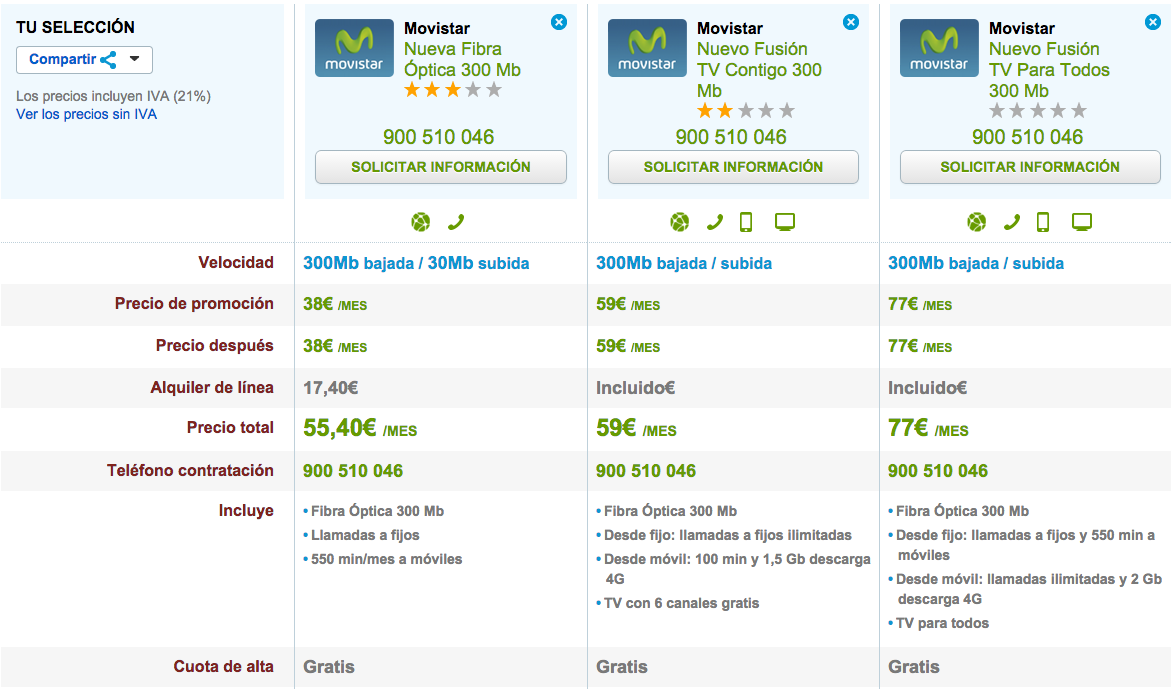Click internet globe icon under Nueva Fibra Óptica plan

point(421,222)
